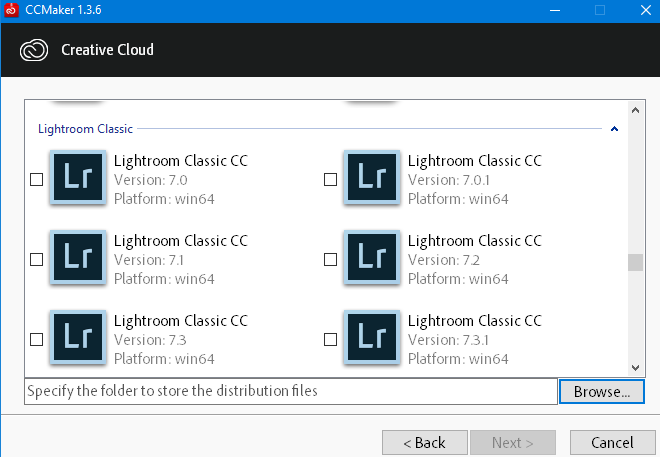Viewport: 660px width, 457px height.
Task: Click the Creative Cloud logo icon
Action: tap(34, 50)
